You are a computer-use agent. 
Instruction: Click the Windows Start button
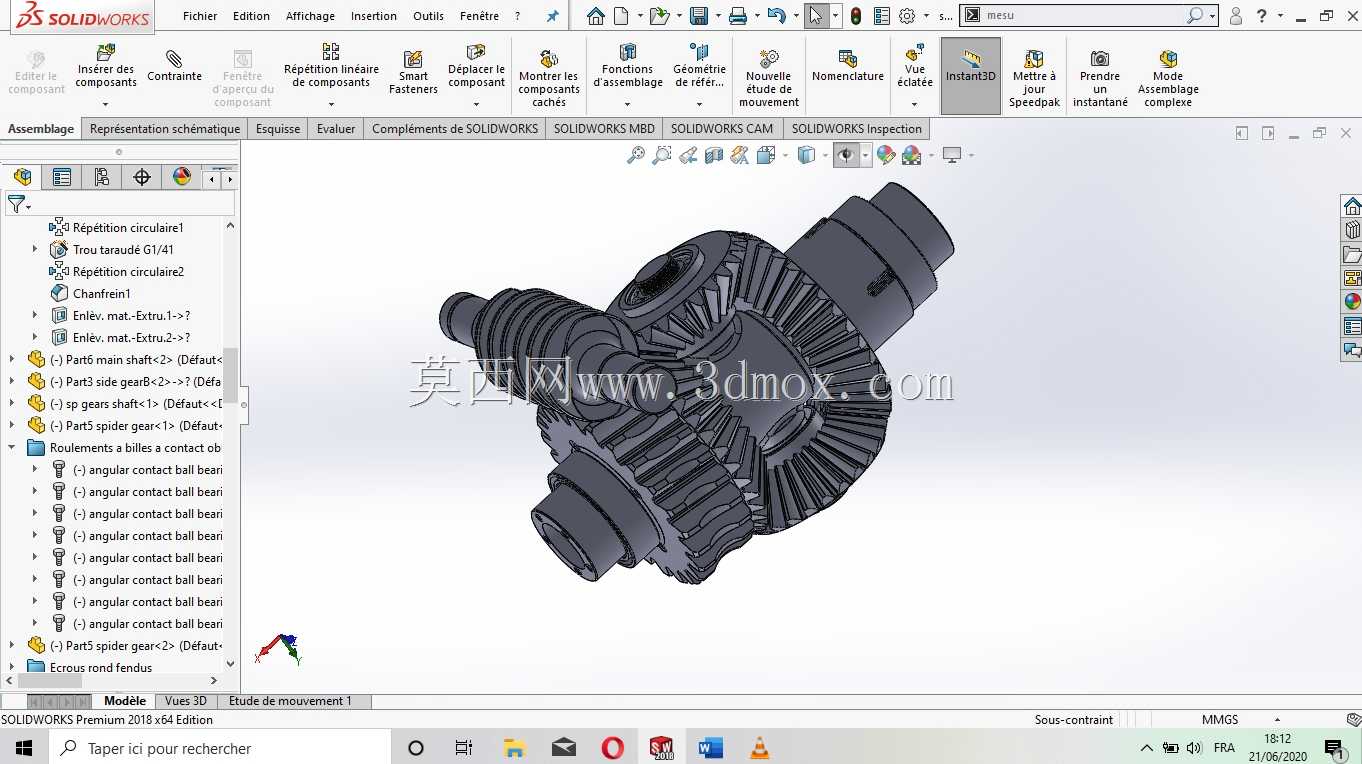point(23,748)
